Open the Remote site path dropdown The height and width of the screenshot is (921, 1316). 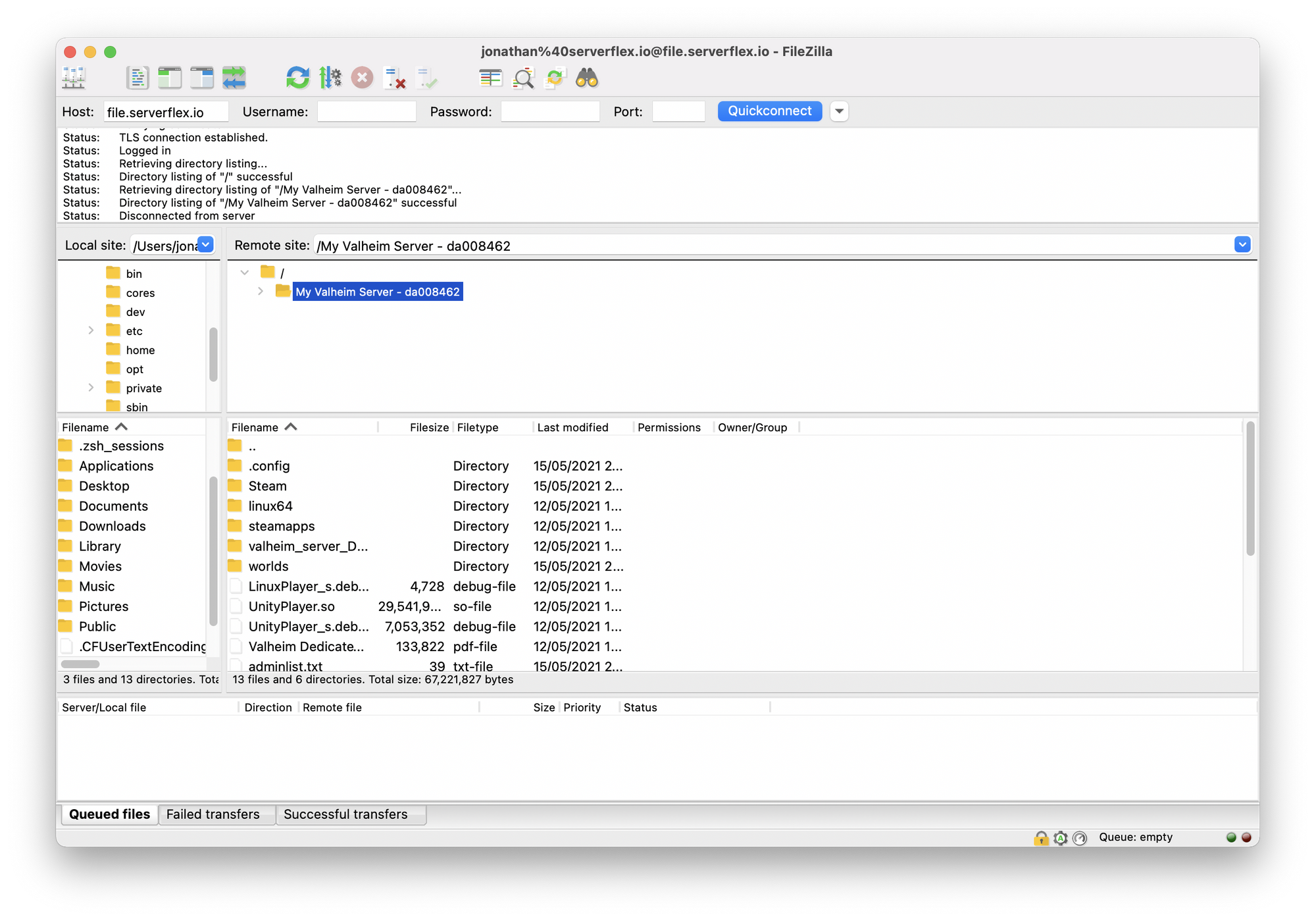pyautogui.click(x=1242, y=245)
